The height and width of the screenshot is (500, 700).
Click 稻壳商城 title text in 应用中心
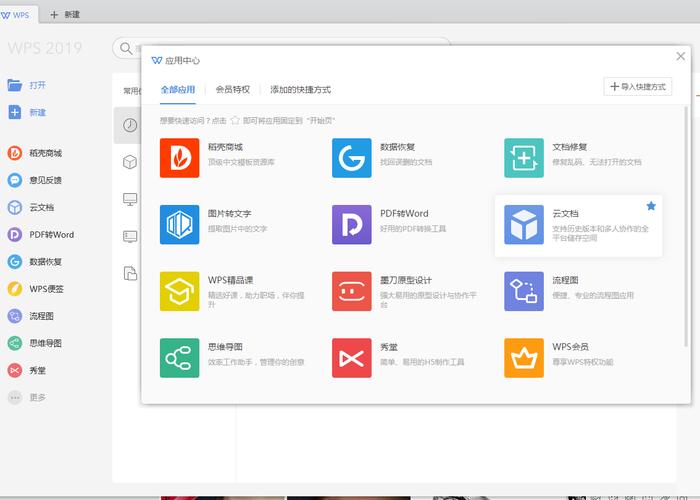225,147
